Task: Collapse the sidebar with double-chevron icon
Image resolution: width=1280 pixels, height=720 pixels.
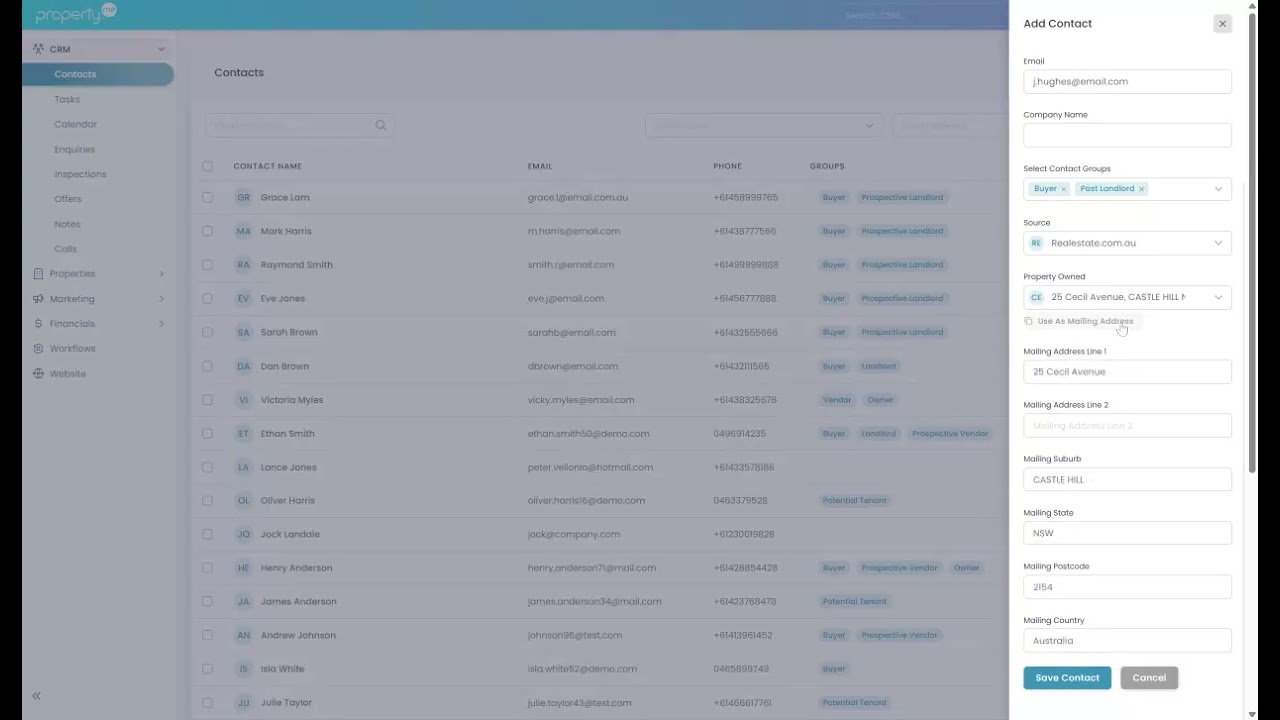Action: [x=36, y=696]
